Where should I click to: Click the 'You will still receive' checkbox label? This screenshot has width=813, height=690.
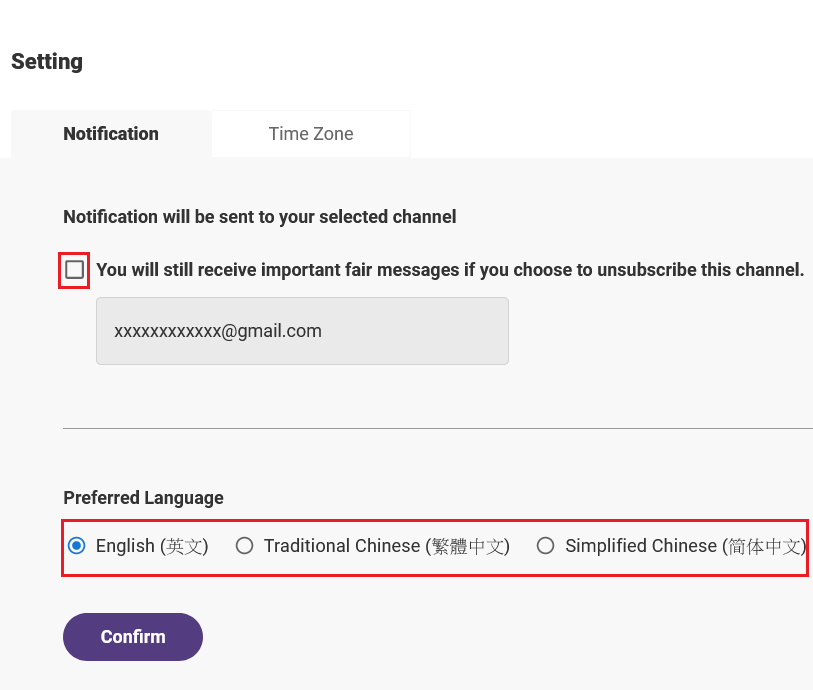[450, 270]
